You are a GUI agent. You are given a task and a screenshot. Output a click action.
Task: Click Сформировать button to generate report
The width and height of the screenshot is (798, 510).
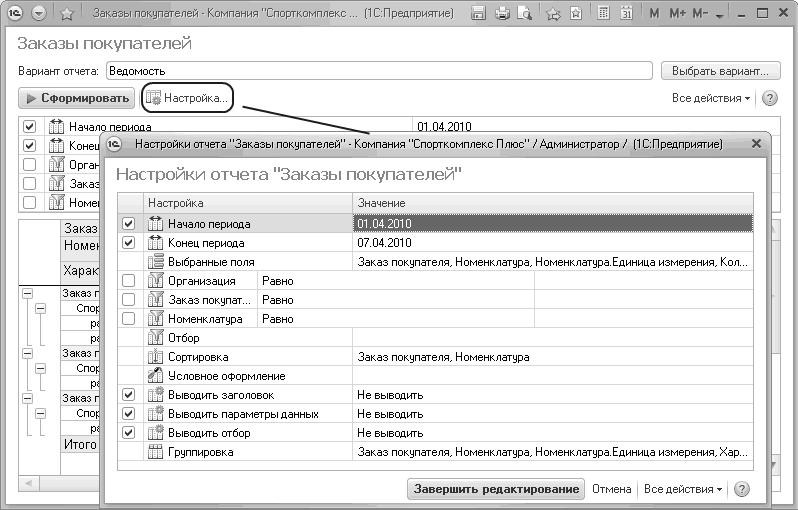(77, 98)
